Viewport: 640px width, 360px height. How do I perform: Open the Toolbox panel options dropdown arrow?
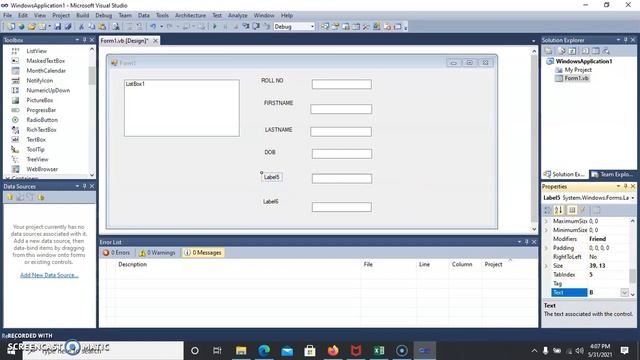click(77, 40)
